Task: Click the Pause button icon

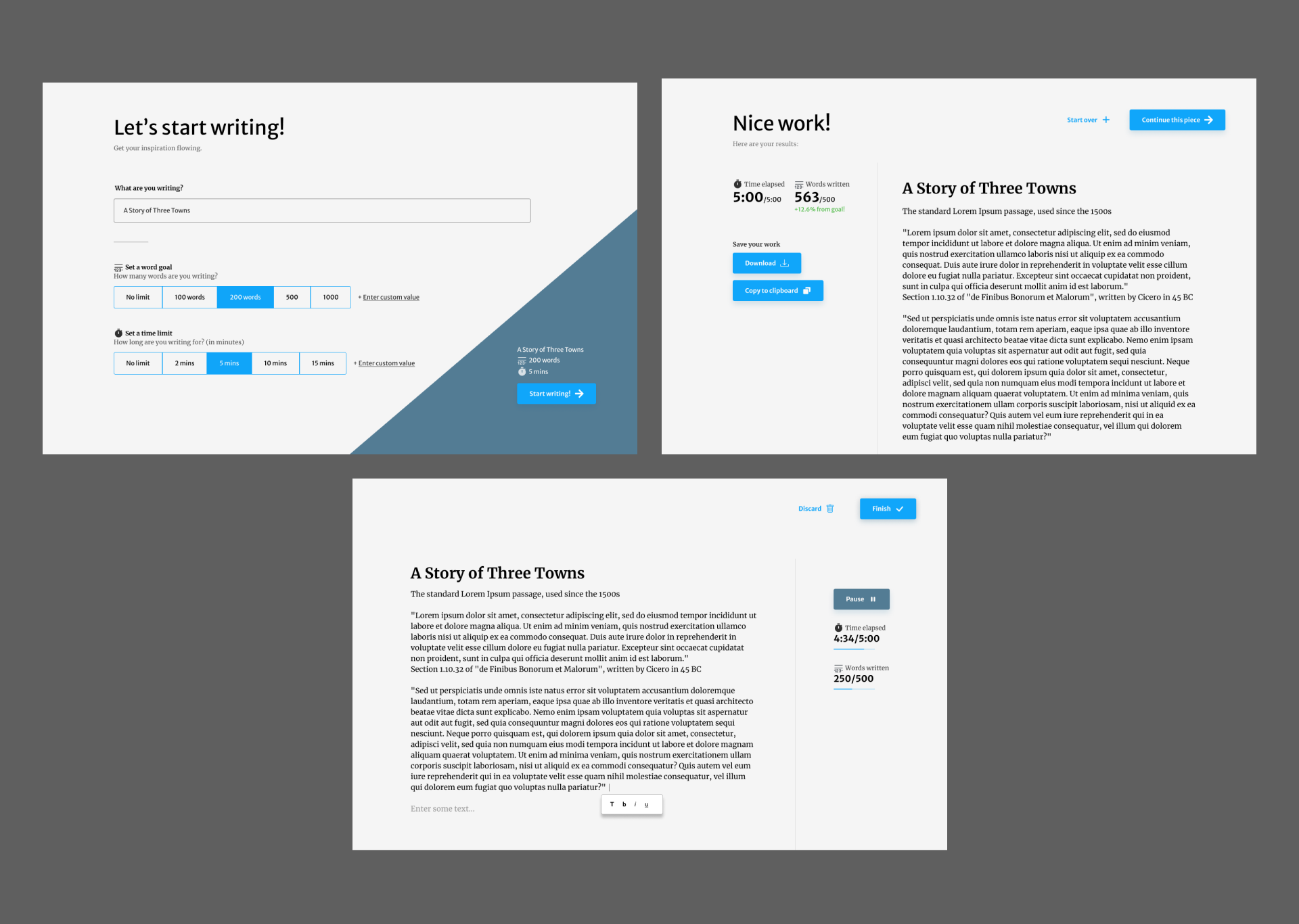Action: 879,599
